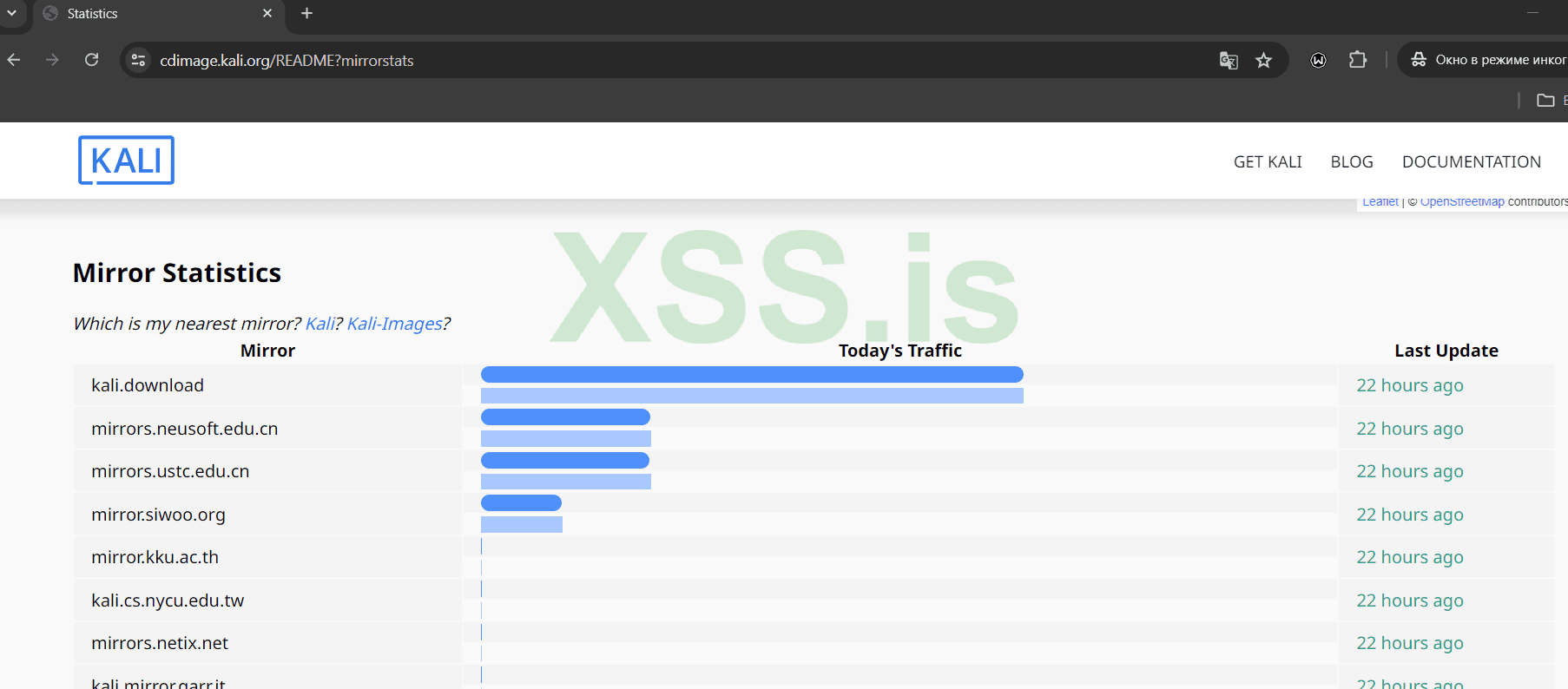
Task: Open the Kali-Images nearest mirror link
Action: (395, 324)
